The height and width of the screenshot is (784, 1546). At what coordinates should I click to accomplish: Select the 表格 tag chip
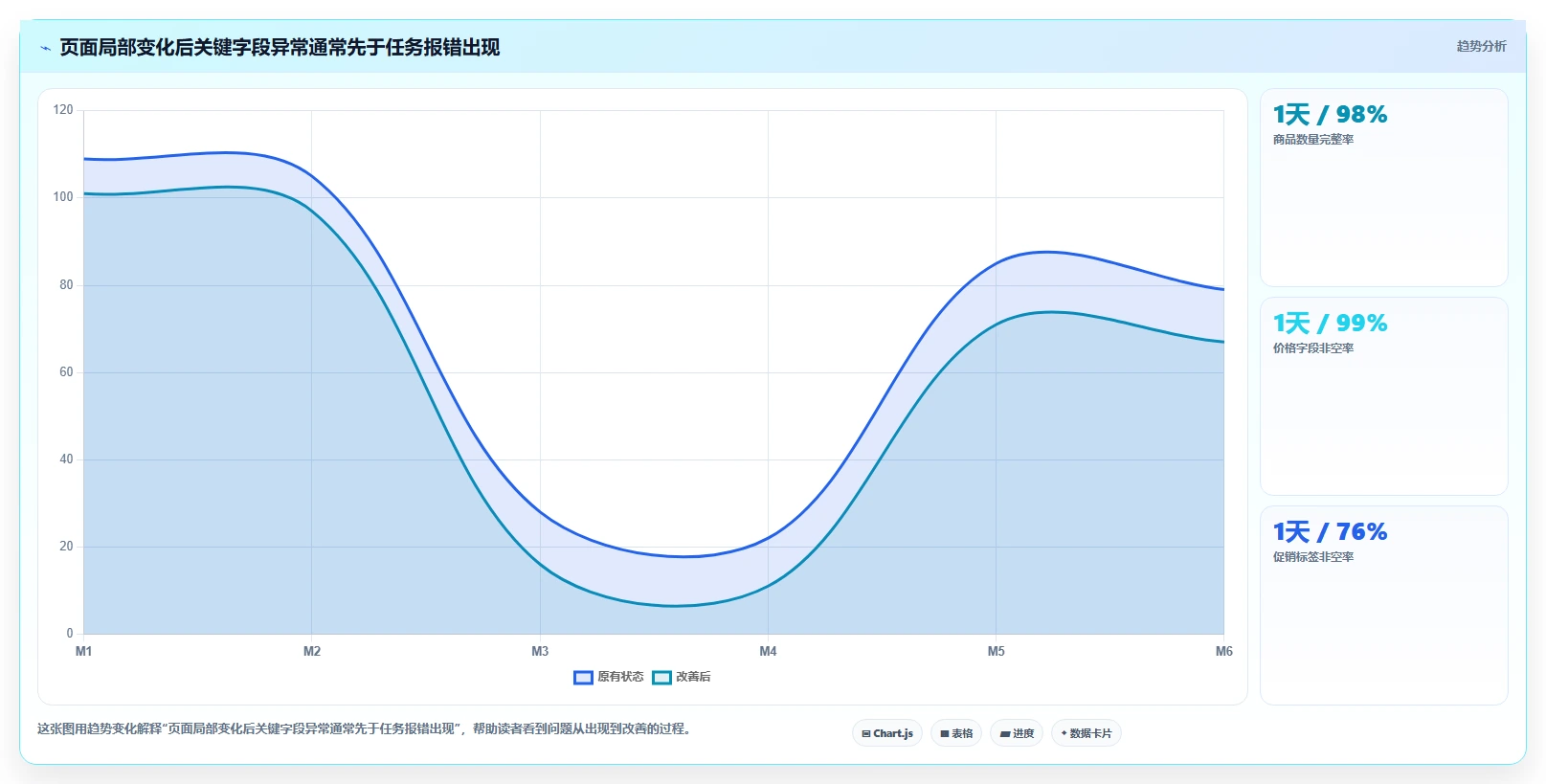pos(956,733)
